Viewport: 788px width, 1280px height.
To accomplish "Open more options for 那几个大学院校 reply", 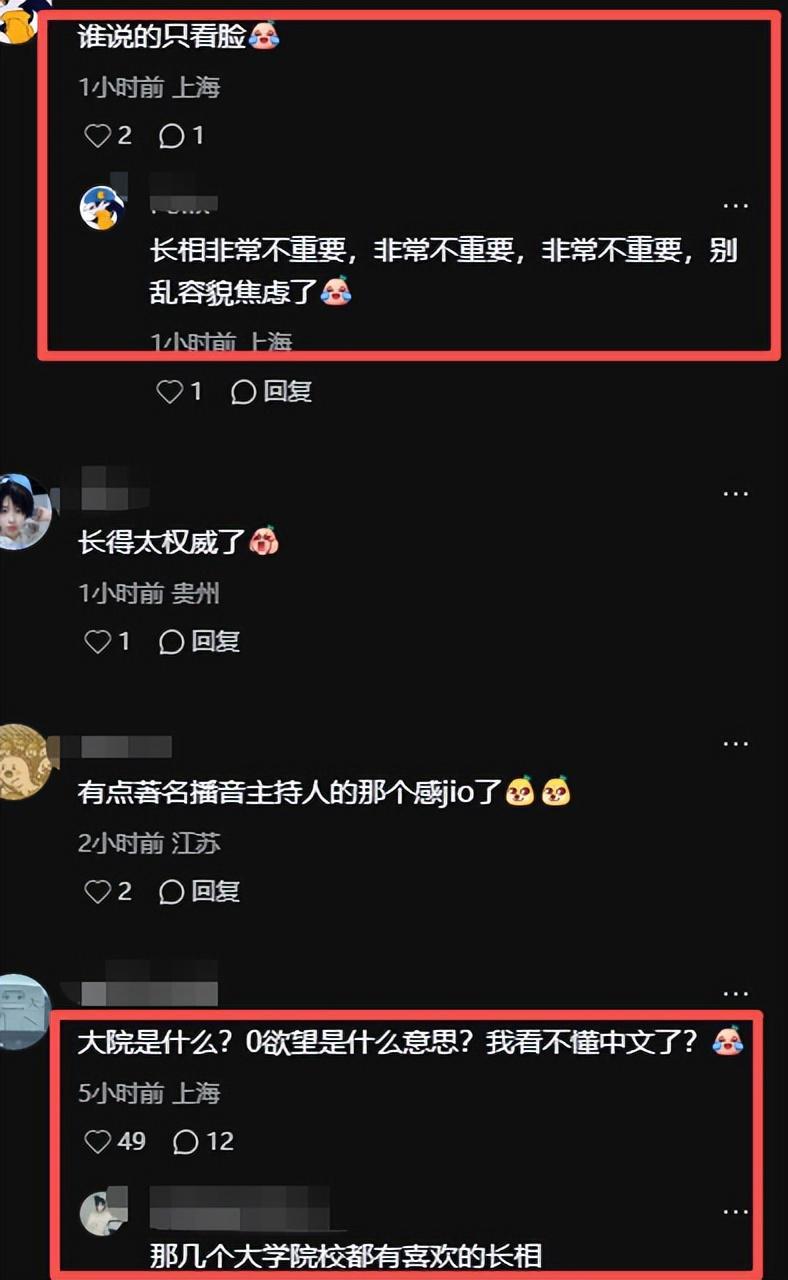I will pos(736,1211).
